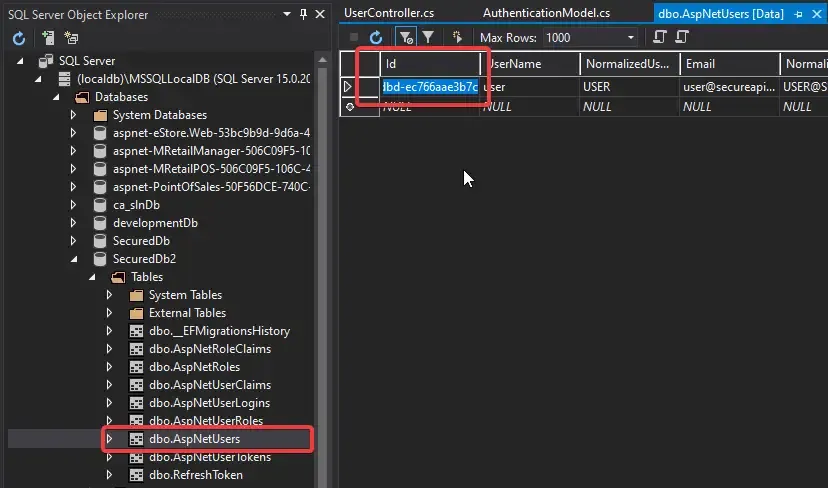Collapse the (localdb)\MSSQLLocalDB server node
The image size is (828, 488).
[x=38, y=79]
